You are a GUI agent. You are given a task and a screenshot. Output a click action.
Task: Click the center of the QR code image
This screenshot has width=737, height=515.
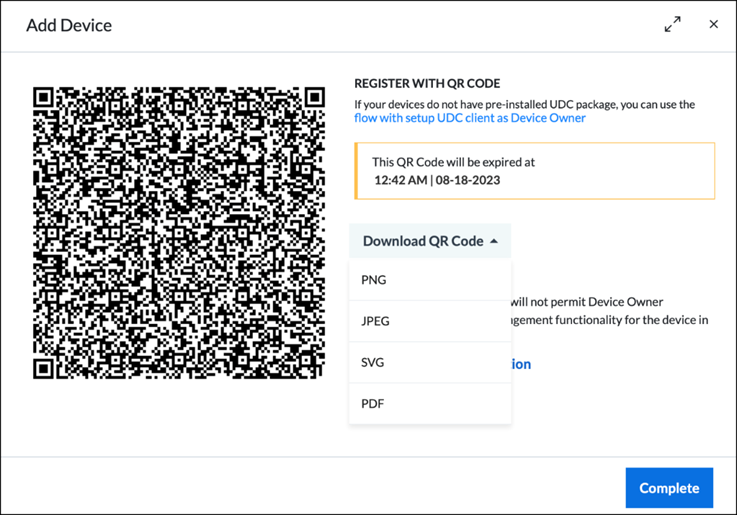tap(179, 233)
